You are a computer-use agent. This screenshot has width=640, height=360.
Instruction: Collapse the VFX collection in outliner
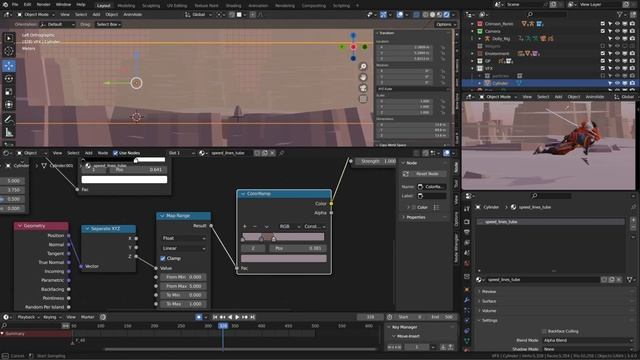(473, 68)
